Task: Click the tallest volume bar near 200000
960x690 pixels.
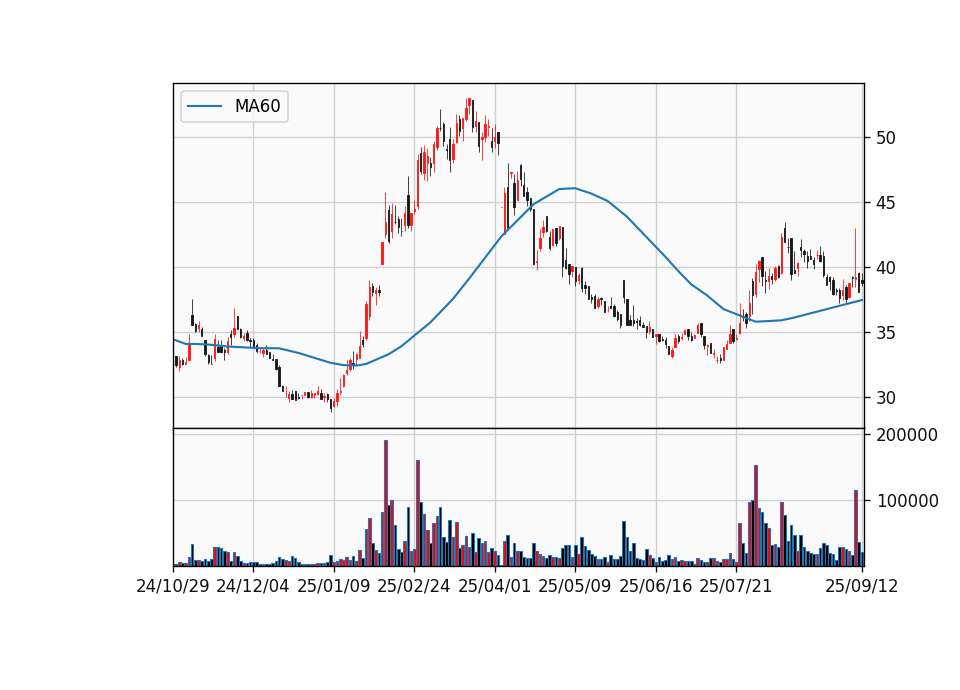Action: coord(386,503)
